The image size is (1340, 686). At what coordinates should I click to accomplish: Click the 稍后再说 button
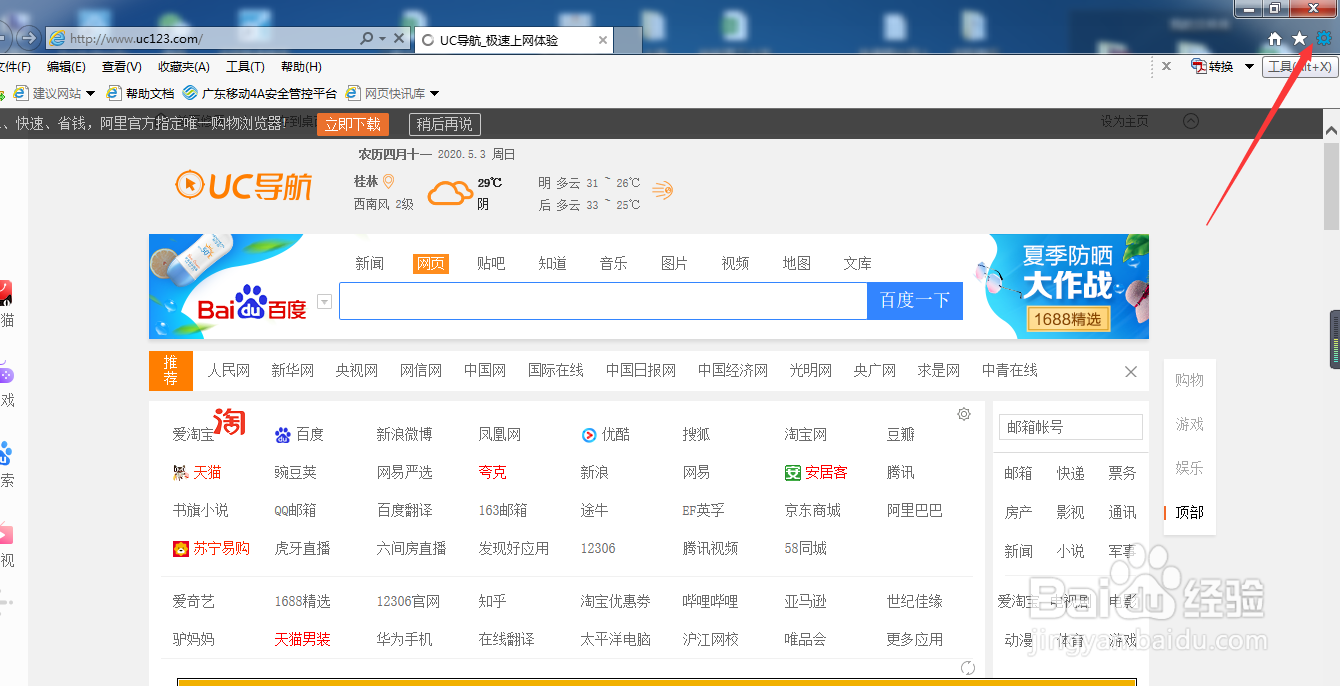445,124
